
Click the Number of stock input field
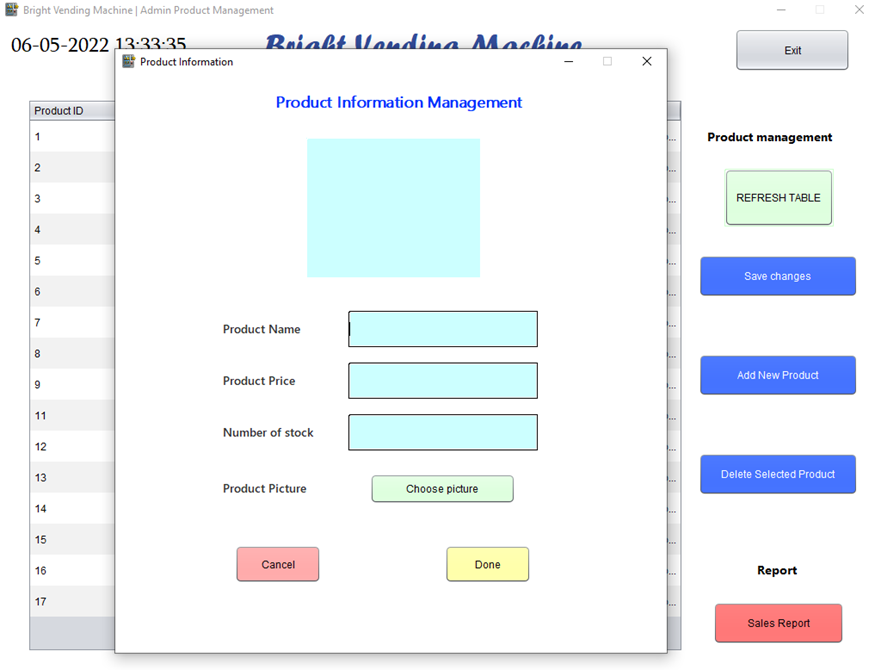click(x=443, y=432)
